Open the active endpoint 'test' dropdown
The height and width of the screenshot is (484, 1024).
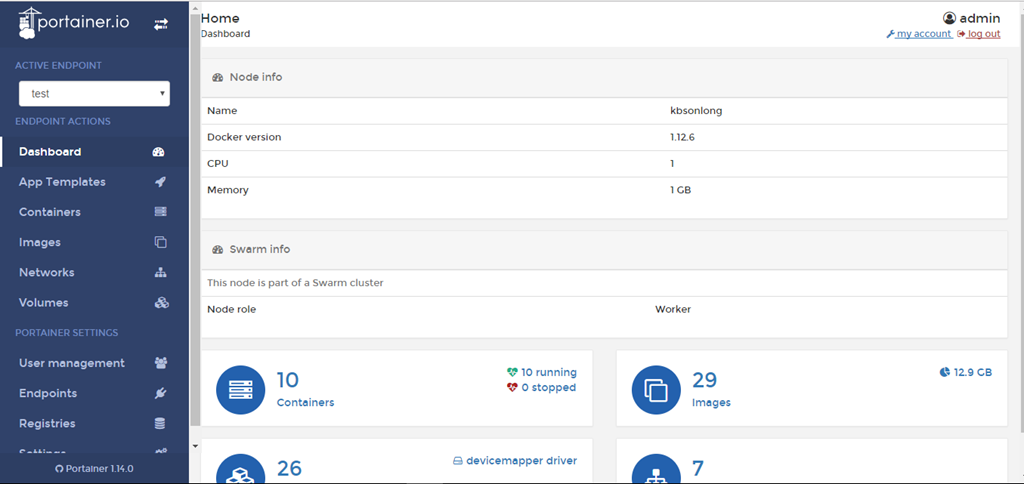click(94, 94)
